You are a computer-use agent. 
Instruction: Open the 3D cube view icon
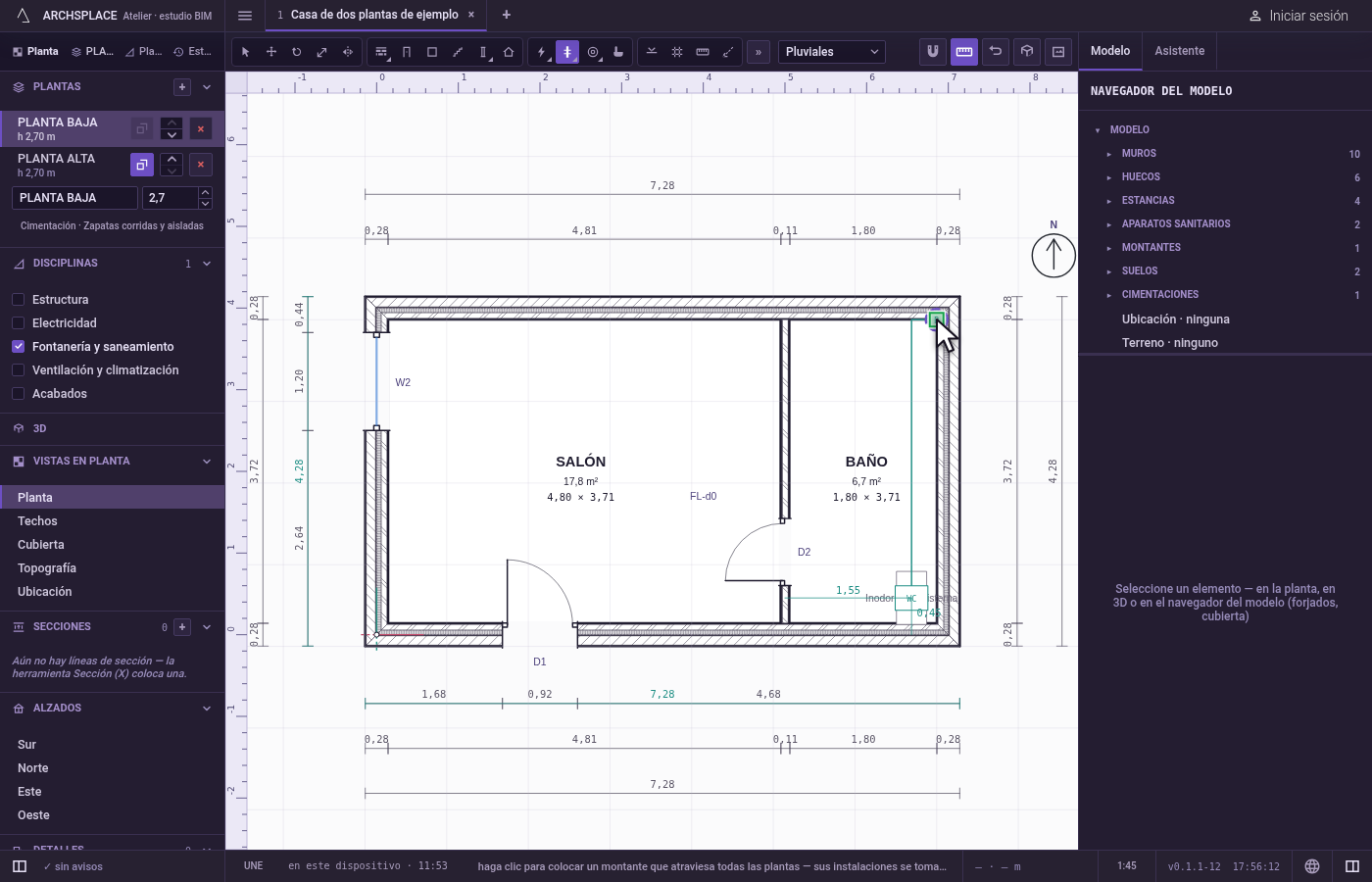click(1027, 51)
